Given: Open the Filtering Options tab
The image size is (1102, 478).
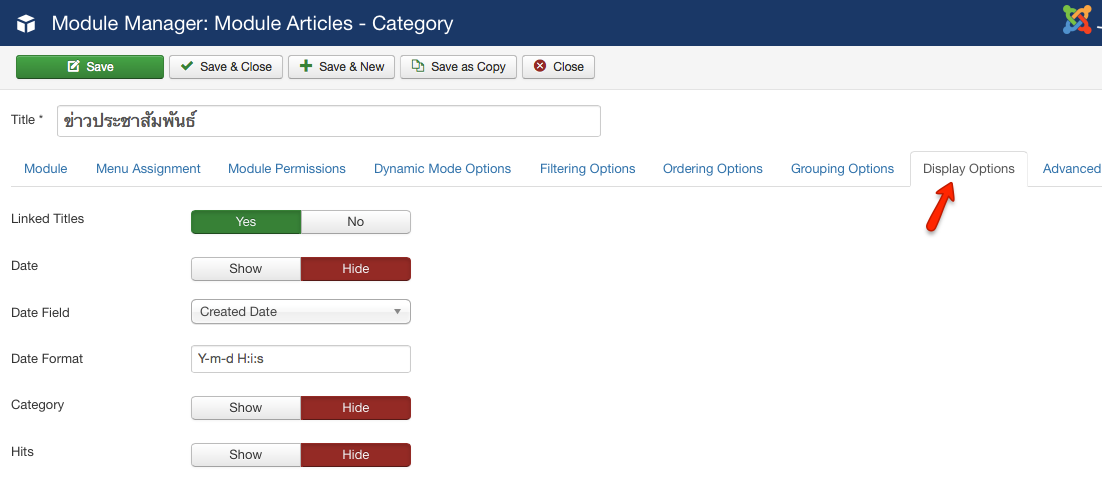Looking at the screenshot, I should coord(588,169).
